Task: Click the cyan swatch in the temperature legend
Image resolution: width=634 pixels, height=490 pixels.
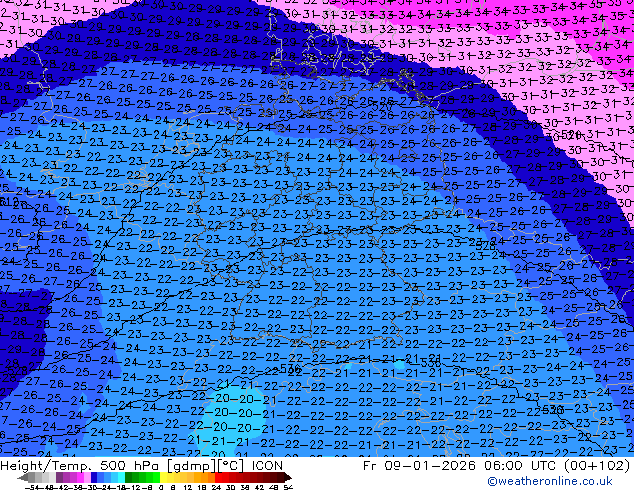Action: [121, 477]
